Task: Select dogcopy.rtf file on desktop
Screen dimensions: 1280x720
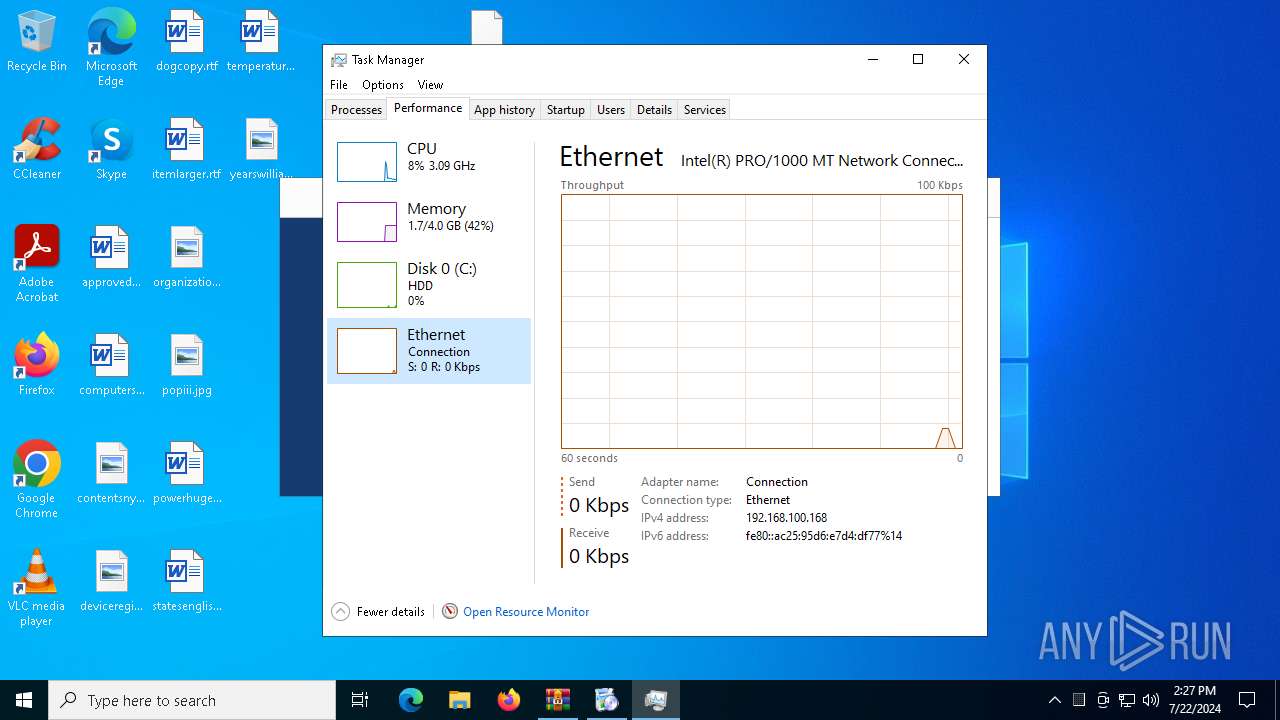Action: click(x=186, y=42)
